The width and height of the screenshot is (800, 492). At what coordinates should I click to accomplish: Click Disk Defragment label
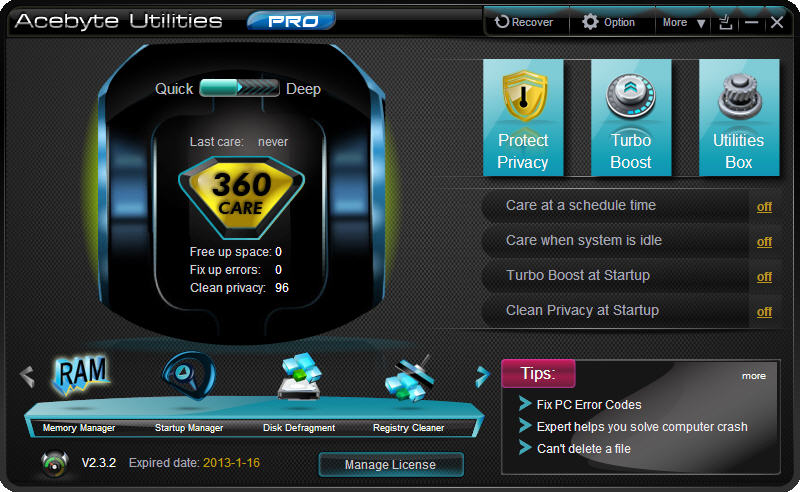tap(299, 428)
